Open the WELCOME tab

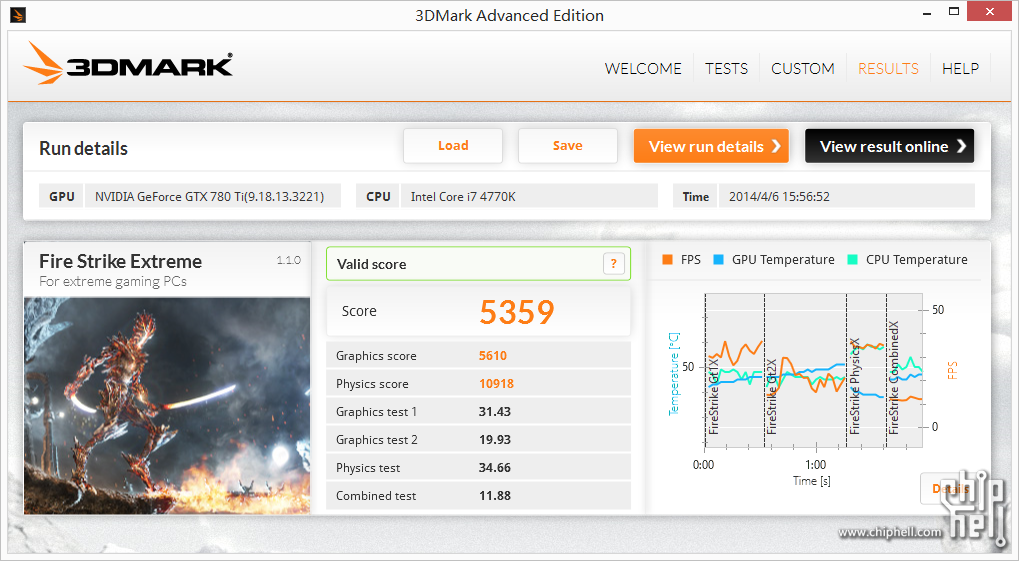pos(643,68)
